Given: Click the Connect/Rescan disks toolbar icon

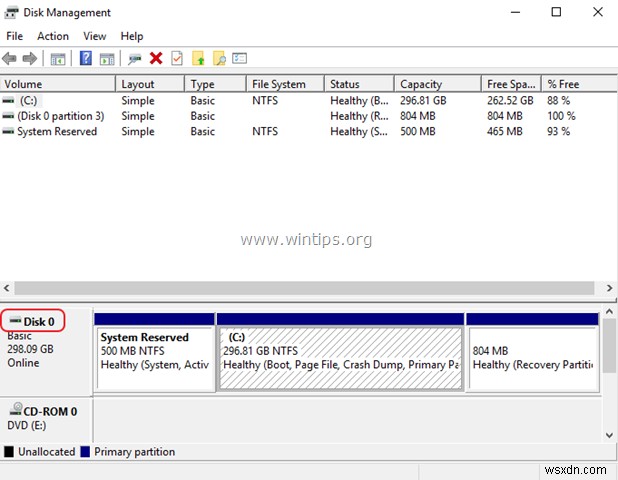Looking at the screenshot, I should click(134, 59).
